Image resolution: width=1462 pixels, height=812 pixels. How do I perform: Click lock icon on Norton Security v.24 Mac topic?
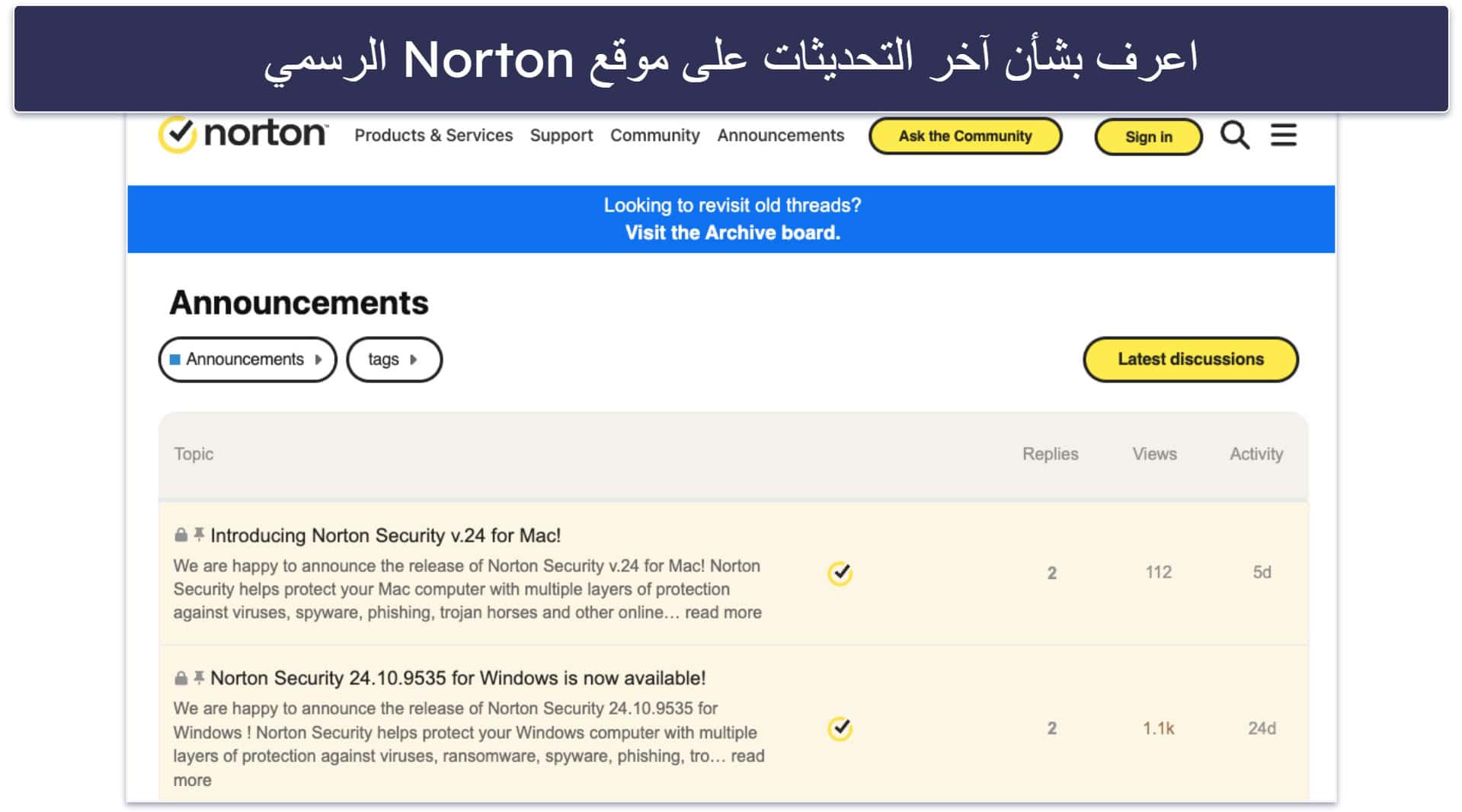pyautogui.click(x=181, y=535)
